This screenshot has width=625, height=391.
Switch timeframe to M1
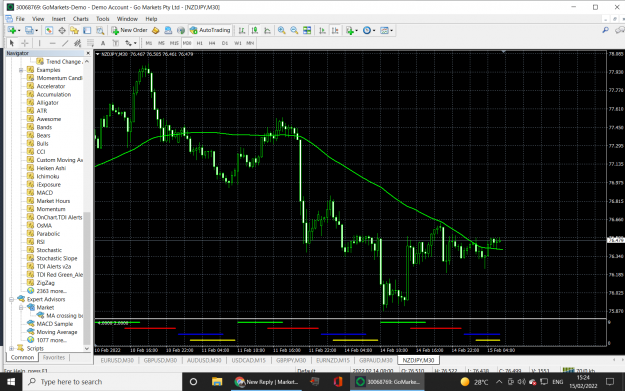[149, 43]
